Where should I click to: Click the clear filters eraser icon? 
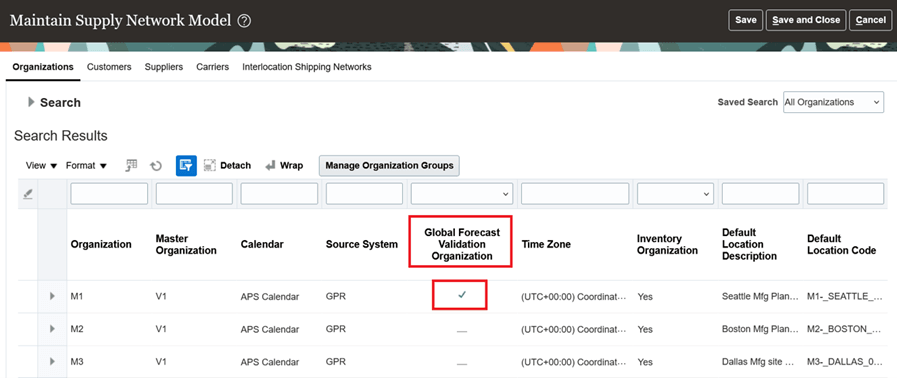click(x=28, y=194)
